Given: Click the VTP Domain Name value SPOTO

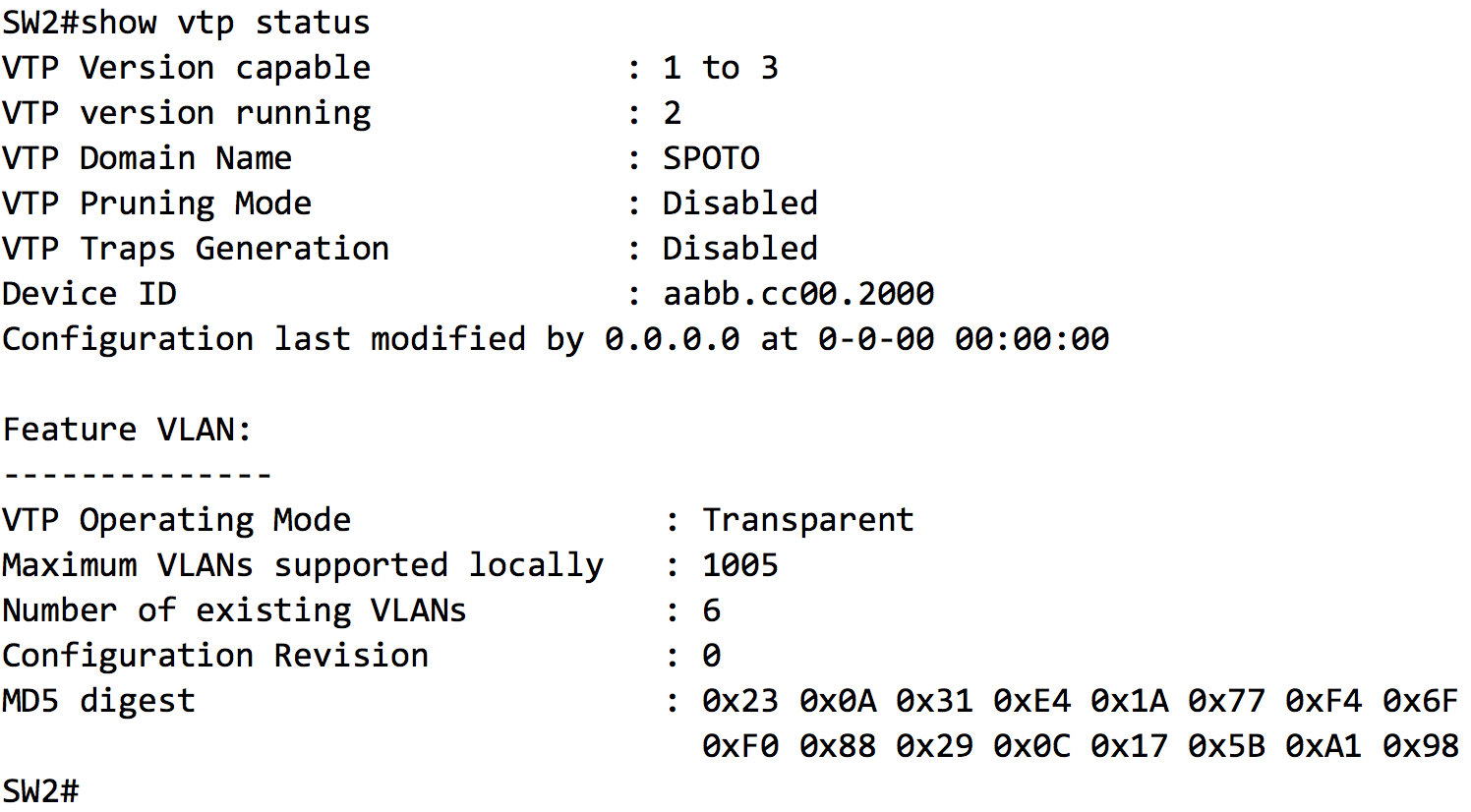Looking at the screenshot, I should point(711,158).
